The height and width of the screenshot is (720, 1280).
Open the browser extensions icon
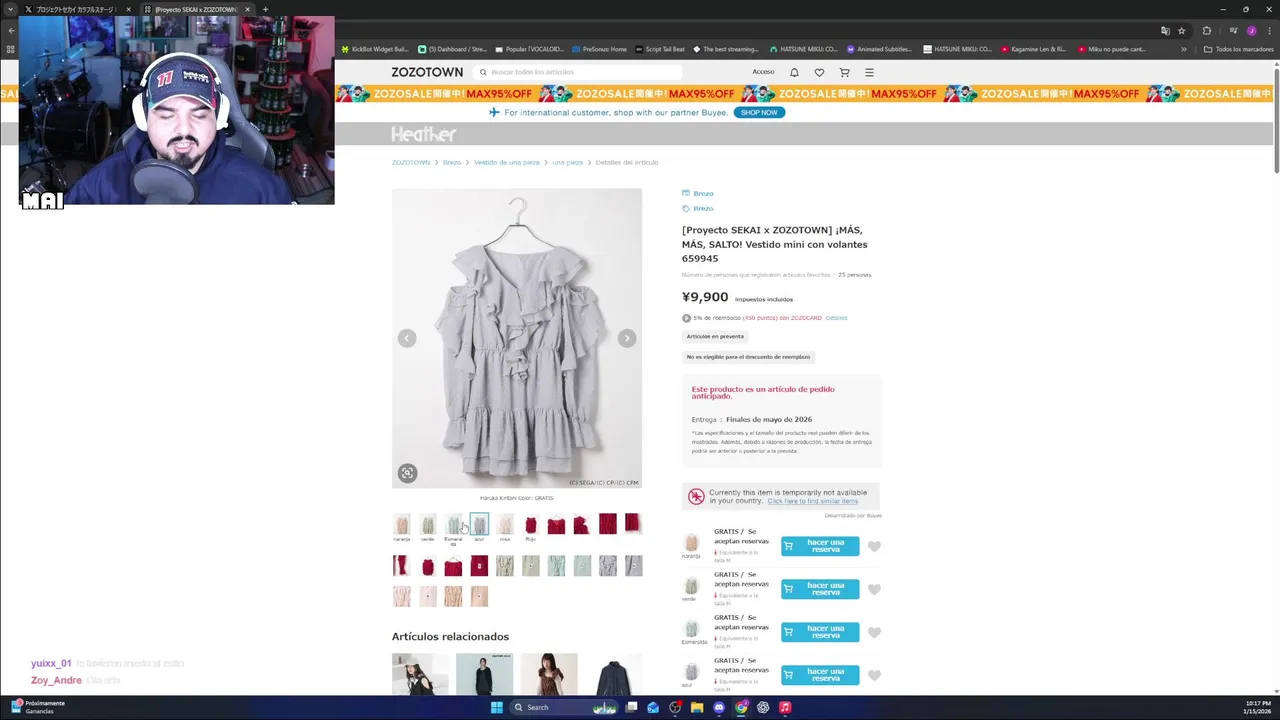coord(1207,30)
